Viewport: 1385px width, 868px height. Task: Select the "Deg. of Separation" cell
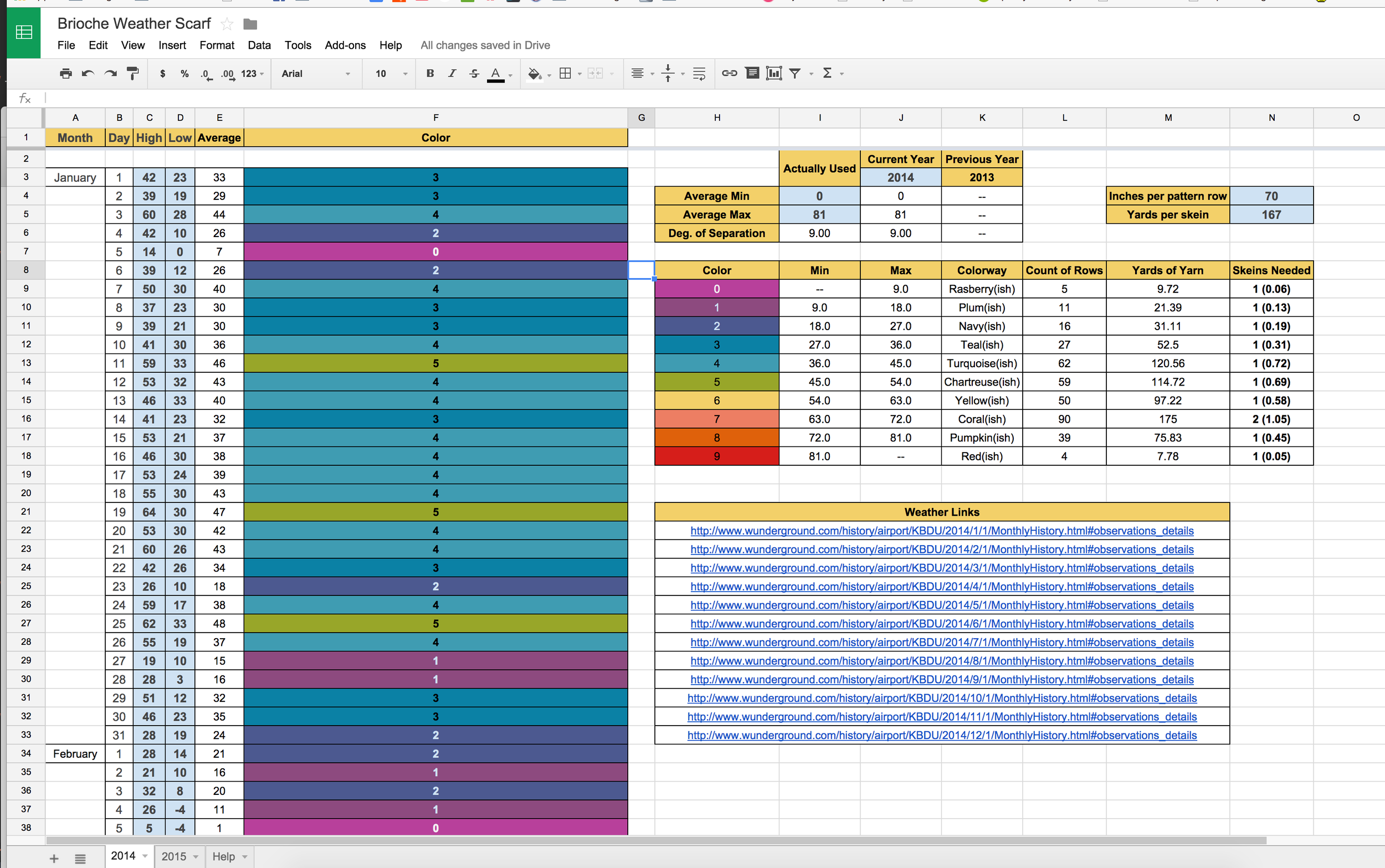coord(716,233)
